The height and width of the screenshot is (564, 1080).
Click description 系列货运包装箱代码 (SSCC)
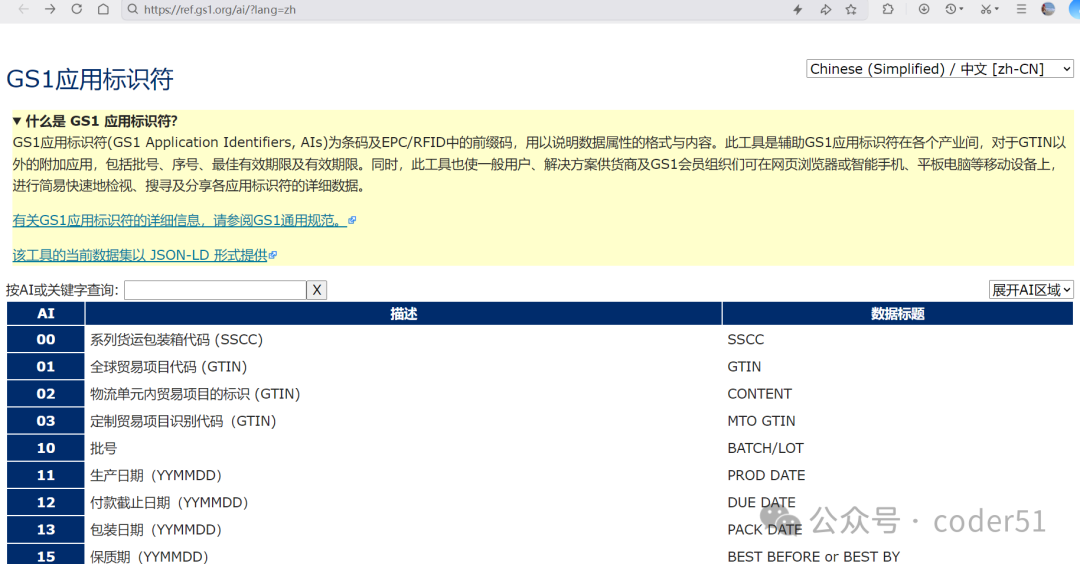(x=176, y=340)
